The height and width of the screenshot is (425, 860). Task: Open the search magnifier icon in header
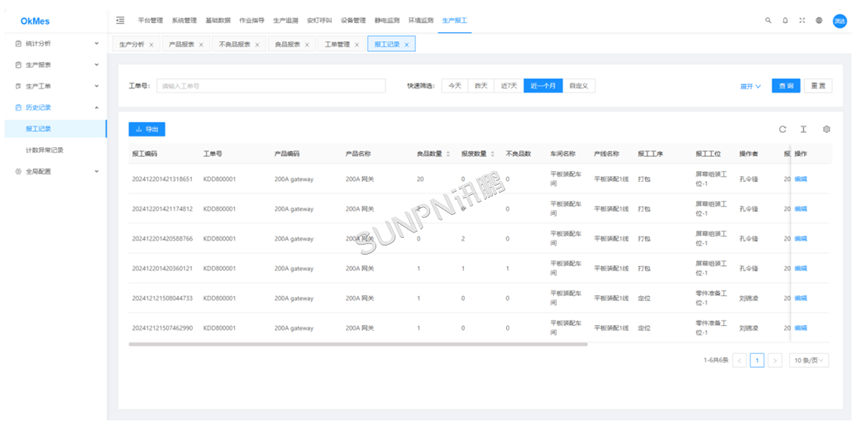pyautogui.click(x=768, y=20)
